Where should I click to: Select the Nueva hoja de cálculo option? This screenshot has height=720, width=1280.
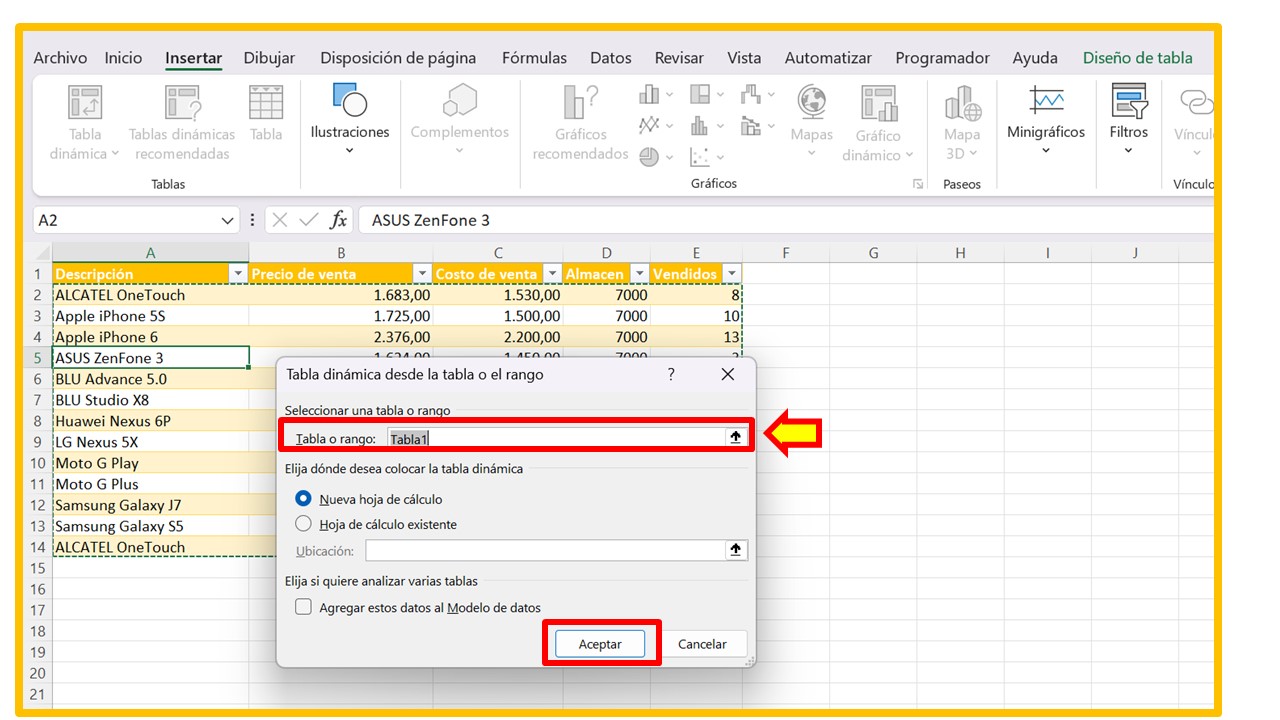[x=303, y=498]
